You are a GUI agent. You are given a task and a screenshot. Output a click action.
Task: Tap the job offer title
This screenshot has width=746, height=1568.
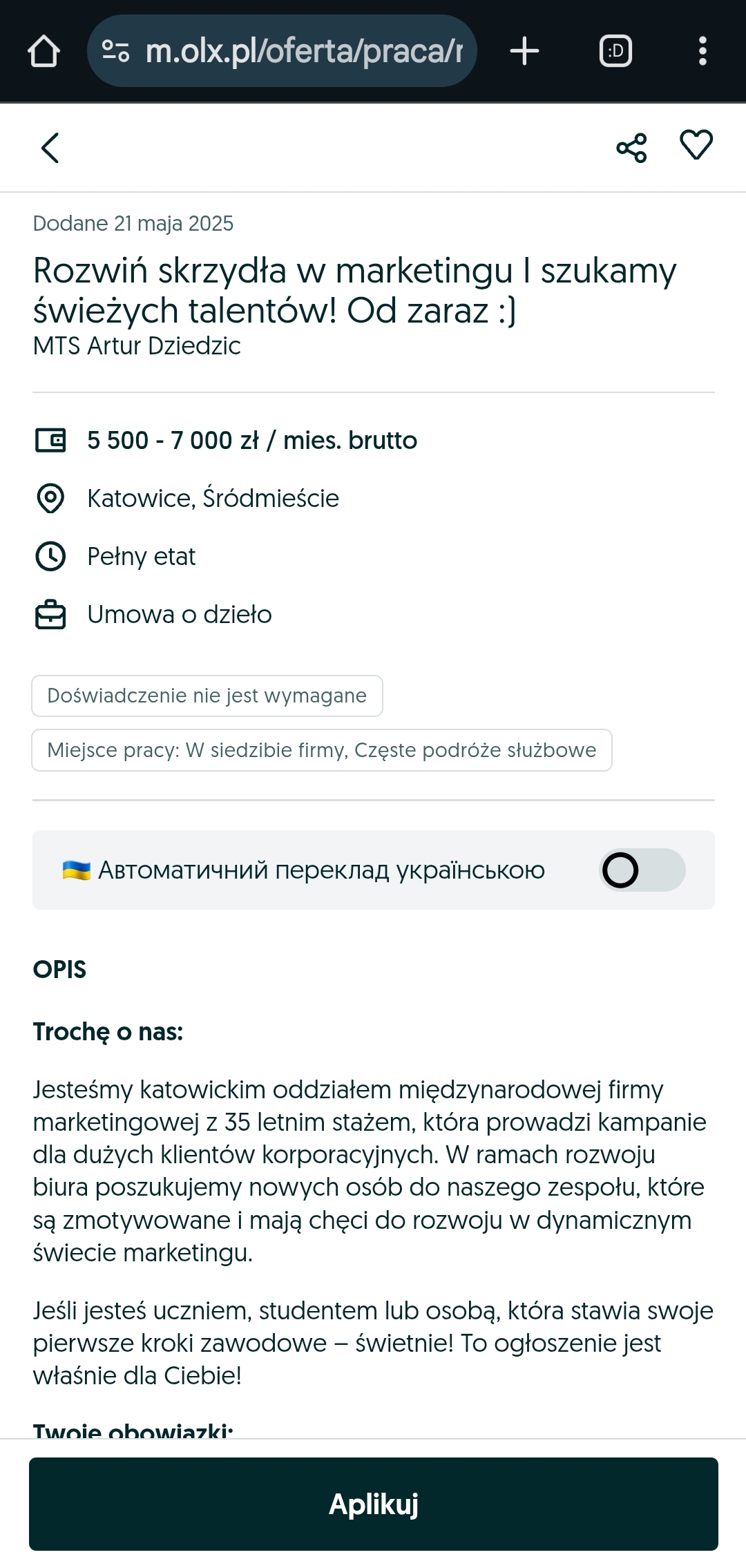354,290
